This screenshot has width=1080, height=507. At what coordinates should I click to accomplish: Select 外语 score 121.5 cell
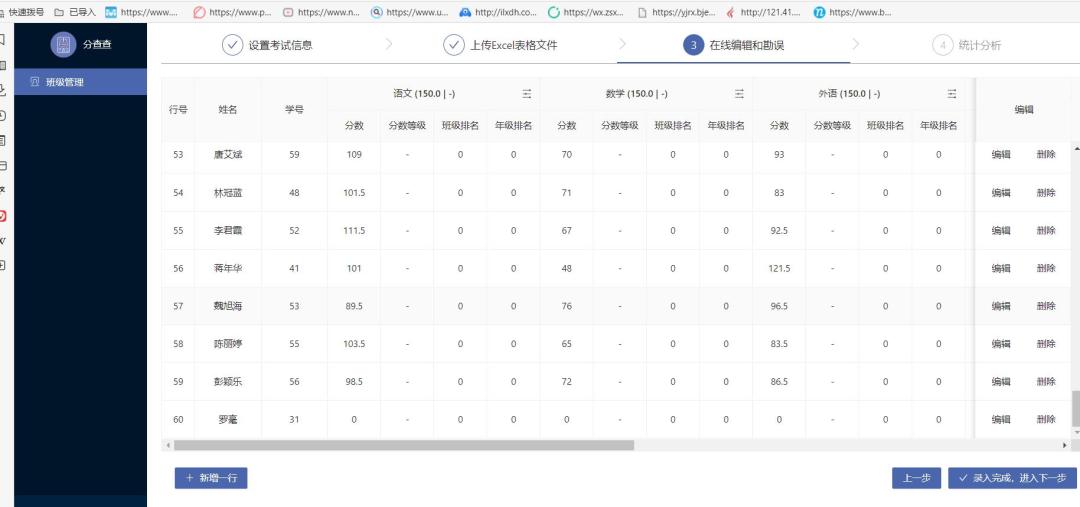pos(779,269)
